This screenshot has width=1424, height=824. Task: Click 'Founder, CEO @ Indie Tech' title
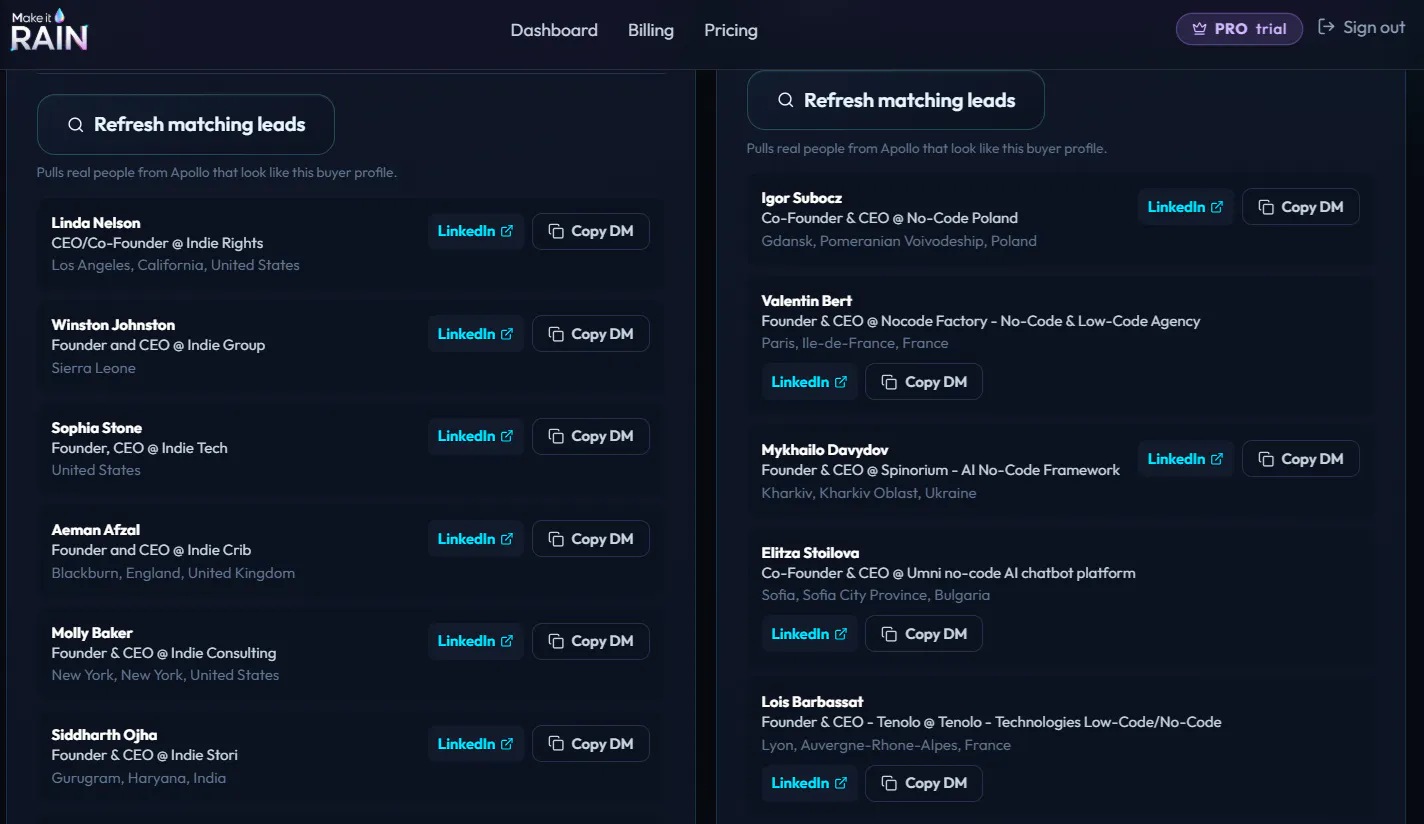click(140, 448)
